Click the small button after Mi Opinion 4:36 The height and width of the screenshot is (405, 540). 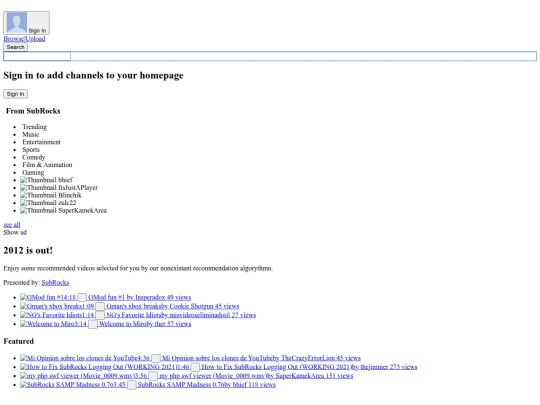(x=156, y=359)
